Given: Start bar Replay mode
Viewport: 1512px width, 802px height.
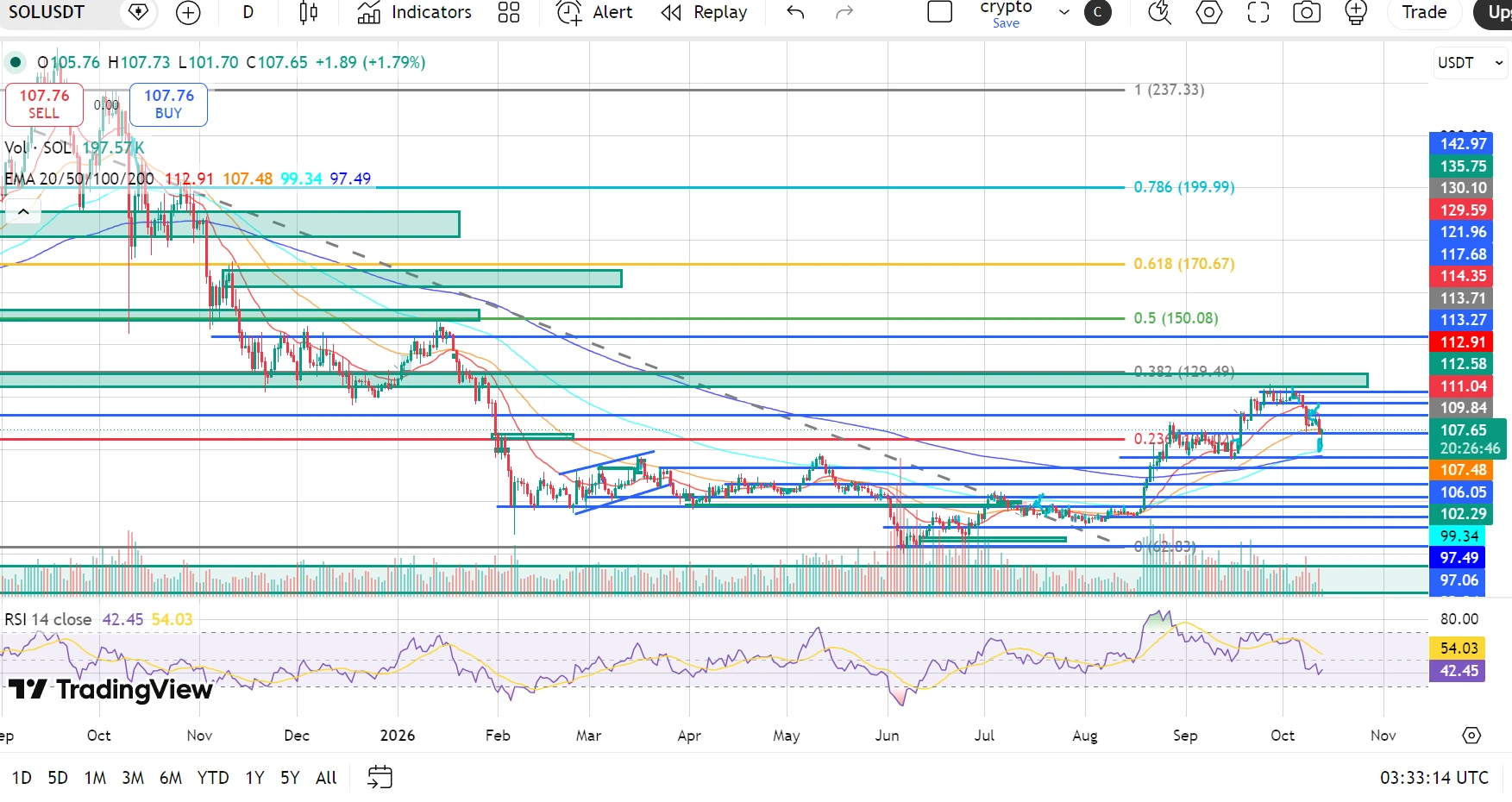Looking at the screenshot, I should tap(704, 12).
